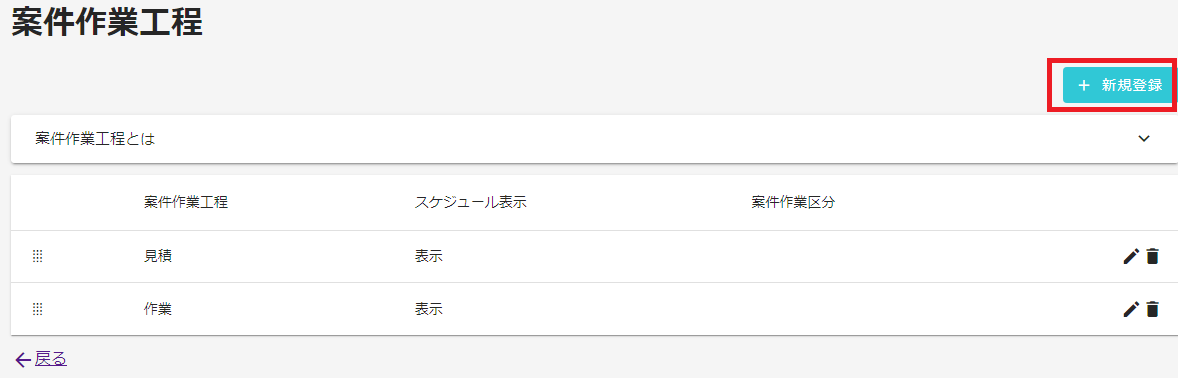
Task: Select the drag handle of 作業 row
Action: pos(38,309)
